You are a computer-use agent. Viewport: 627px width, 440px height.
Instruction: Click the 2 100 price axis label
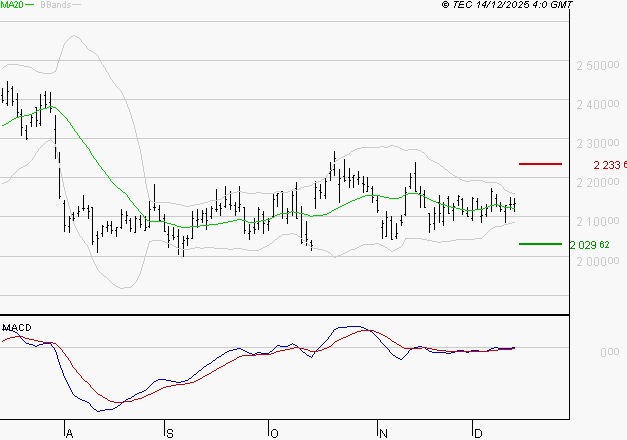pyautogui.click(x=598, y=221)
